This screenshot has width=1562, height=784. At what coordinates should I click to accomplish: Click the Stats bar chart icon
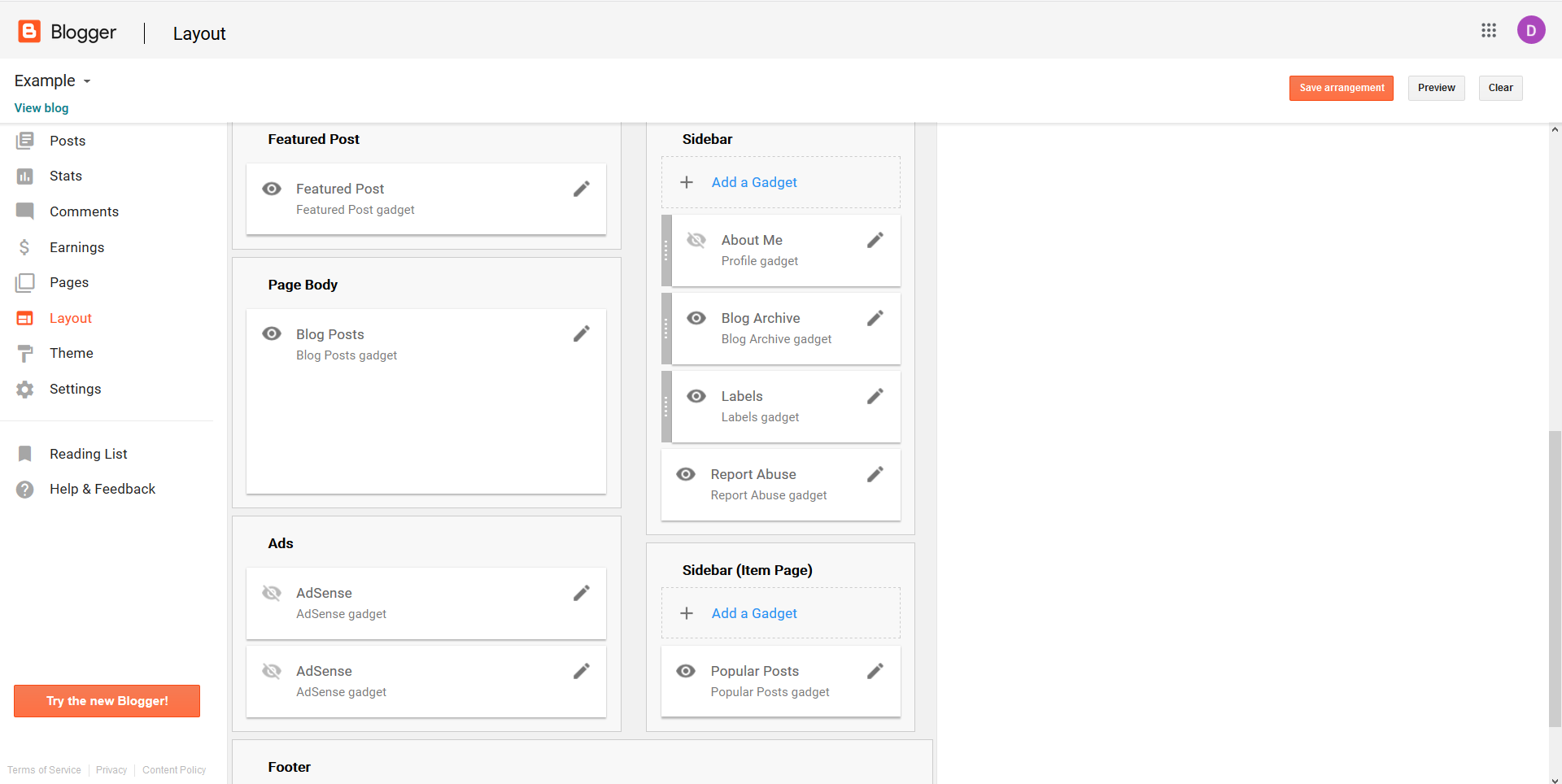click(25, 176)
